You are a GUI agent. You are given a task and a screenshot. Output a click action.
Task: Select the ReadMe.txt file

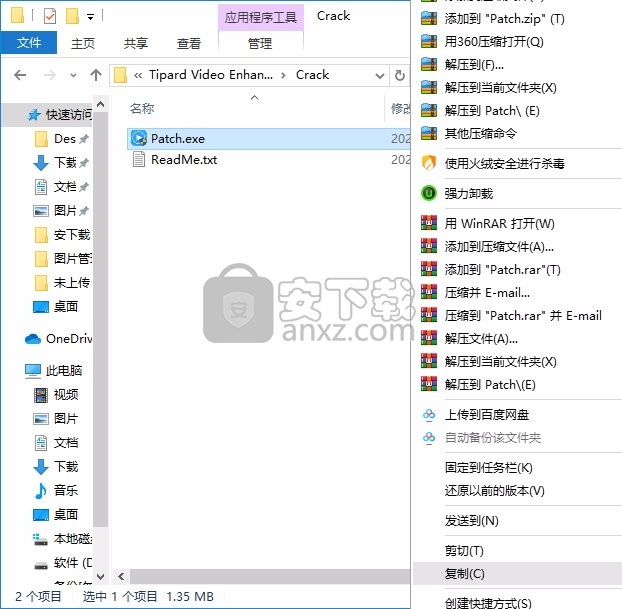268,159
